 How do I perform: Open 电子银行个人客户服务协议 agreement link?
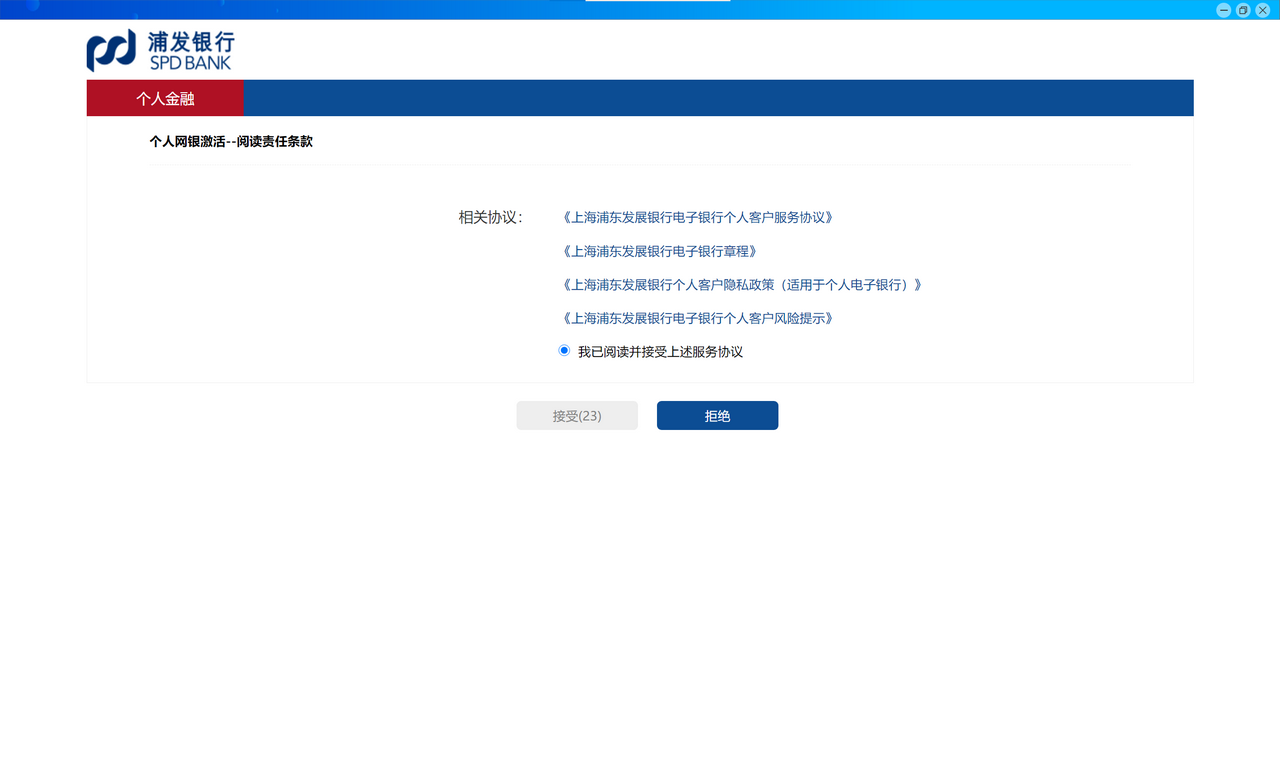[697, 217]
